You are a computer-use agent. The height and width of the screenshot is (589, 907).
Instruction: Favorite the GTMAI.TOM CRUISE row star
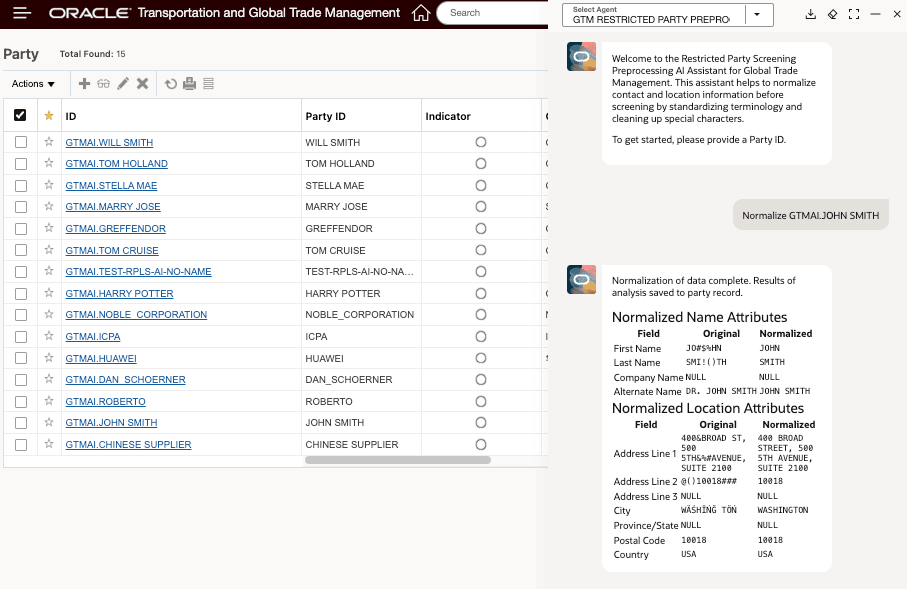(49, 250)
